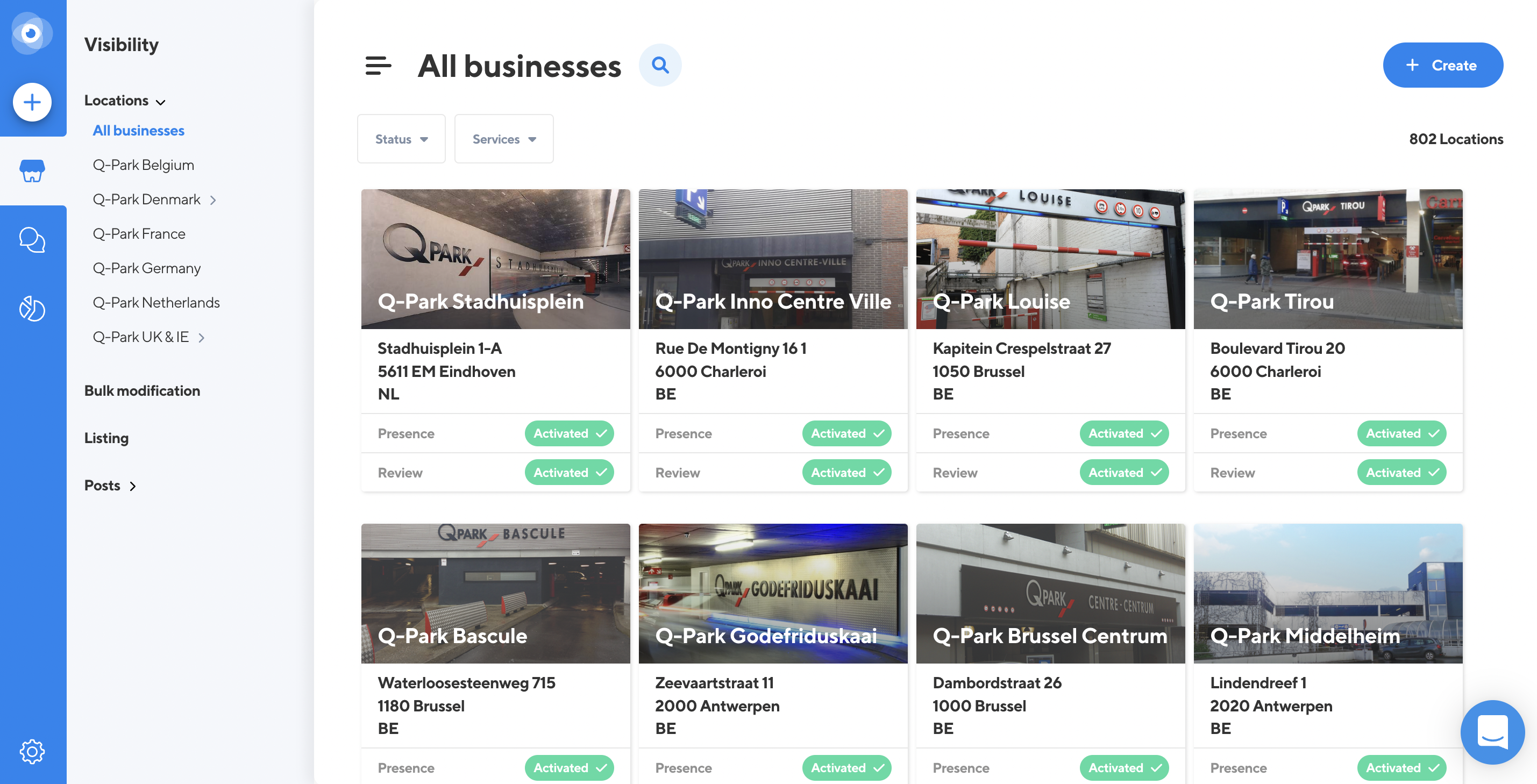Click the Create button
Image resolution: width=1537 pixels, height=784 pixels.
tap(1442, 65)
